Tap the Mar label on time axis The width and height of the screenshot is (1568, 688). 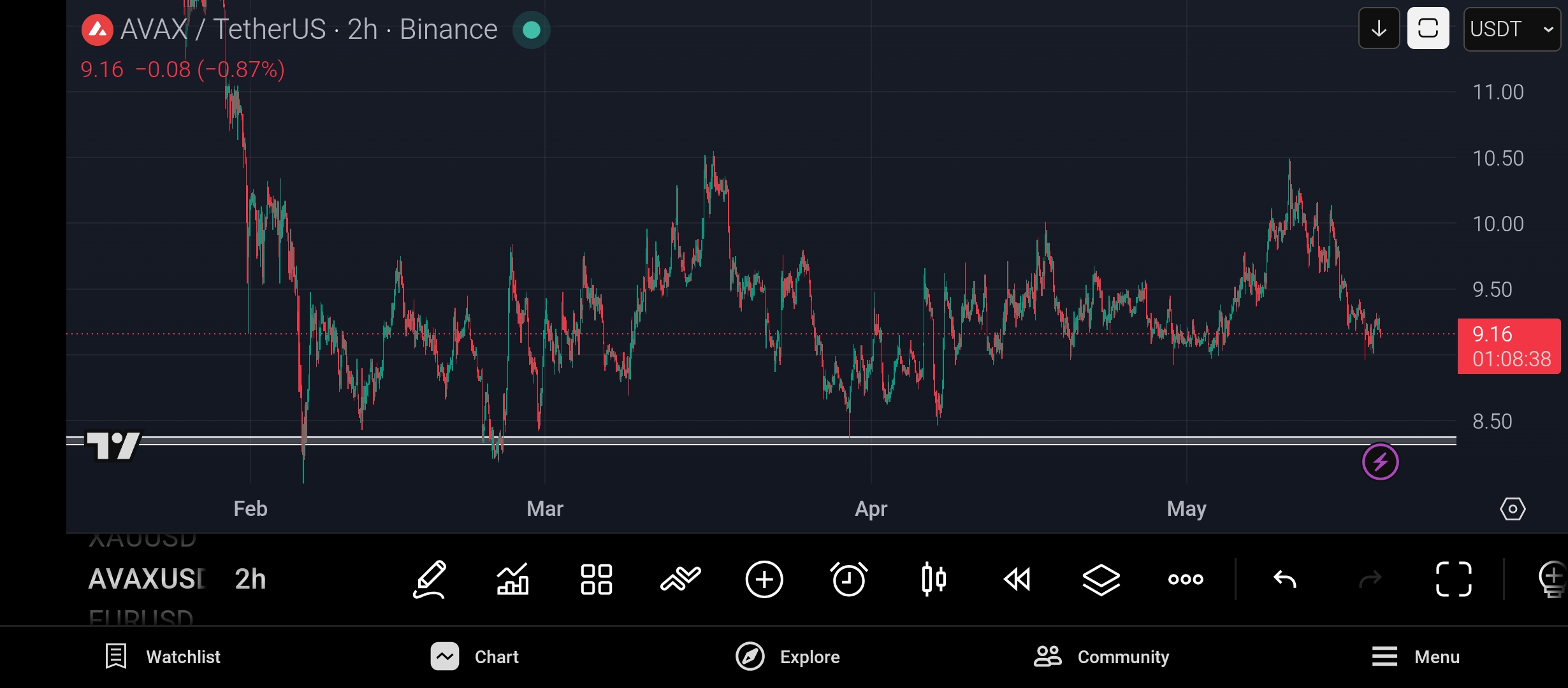coord(545,509)
